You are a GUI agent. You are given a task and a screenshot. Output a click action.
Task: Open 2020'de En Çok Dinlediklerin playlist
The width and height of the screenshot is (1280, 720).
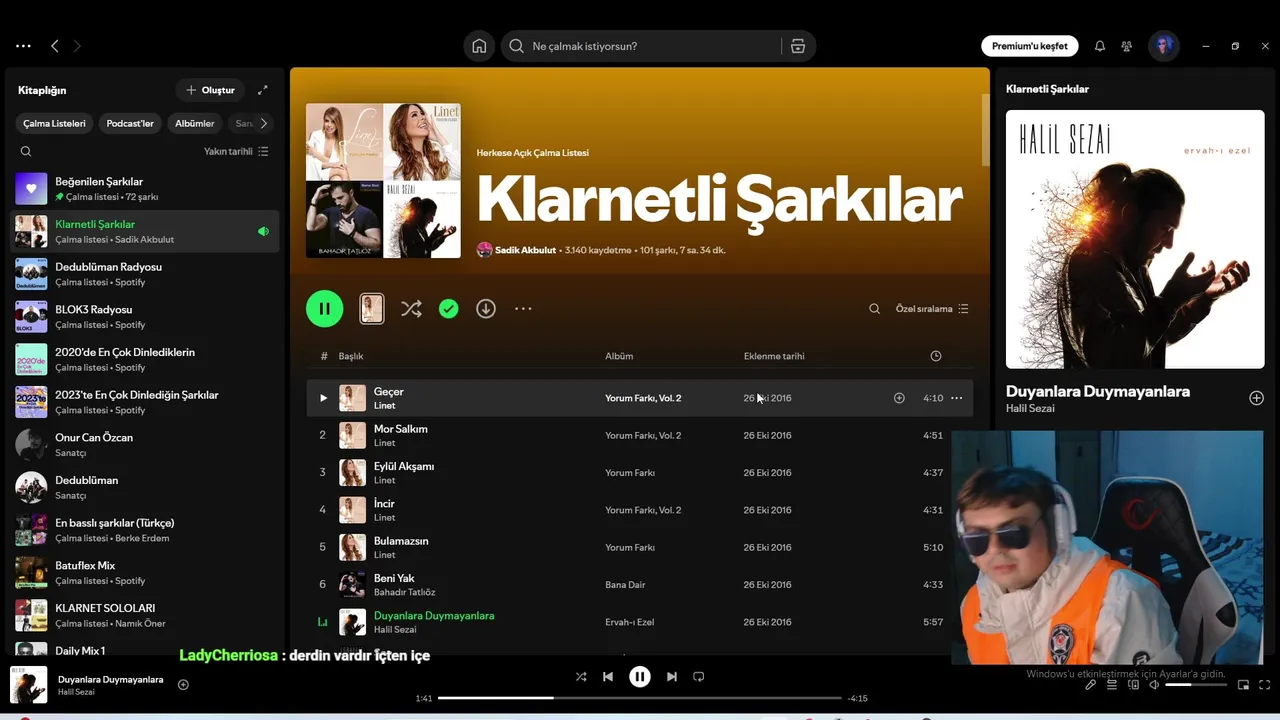pyautogui.click(x=145, y=359)
